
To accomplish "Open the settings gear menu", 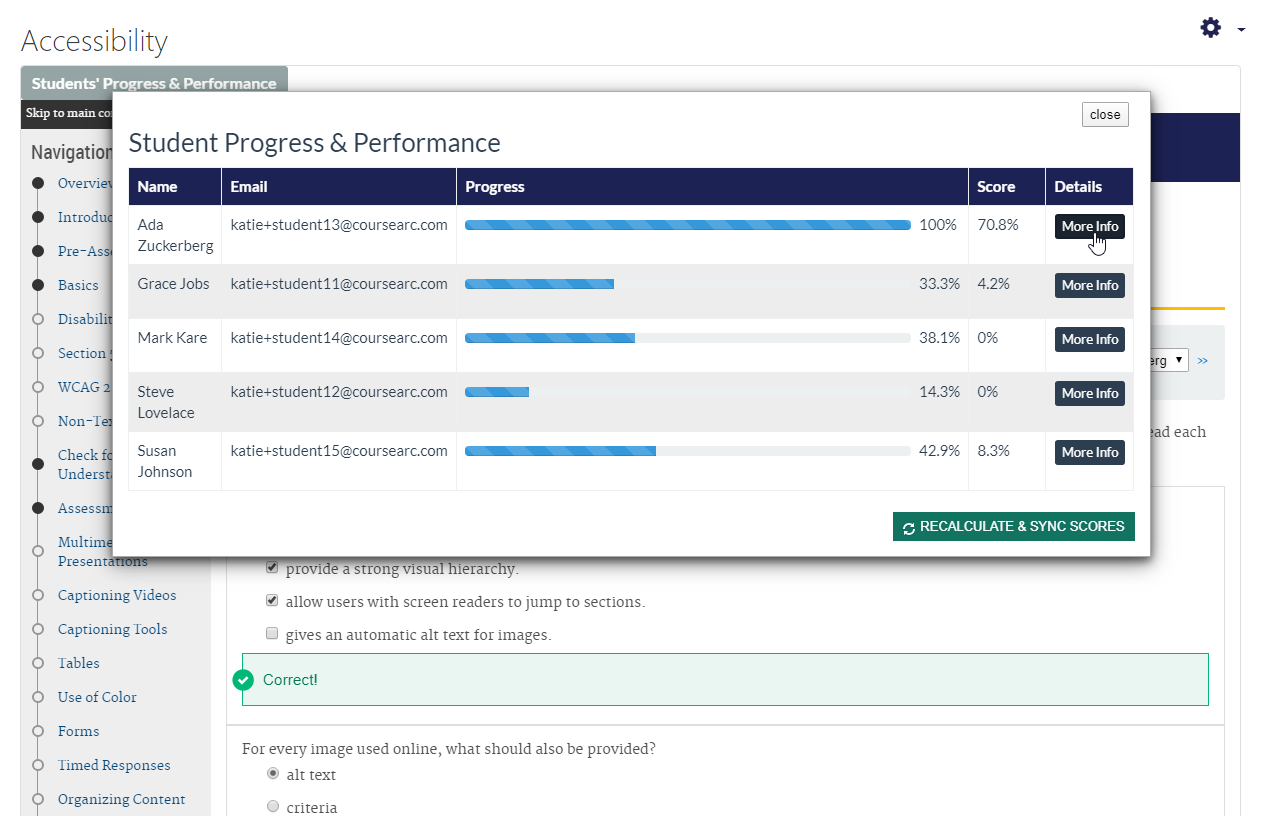I will pos(1210,28).
